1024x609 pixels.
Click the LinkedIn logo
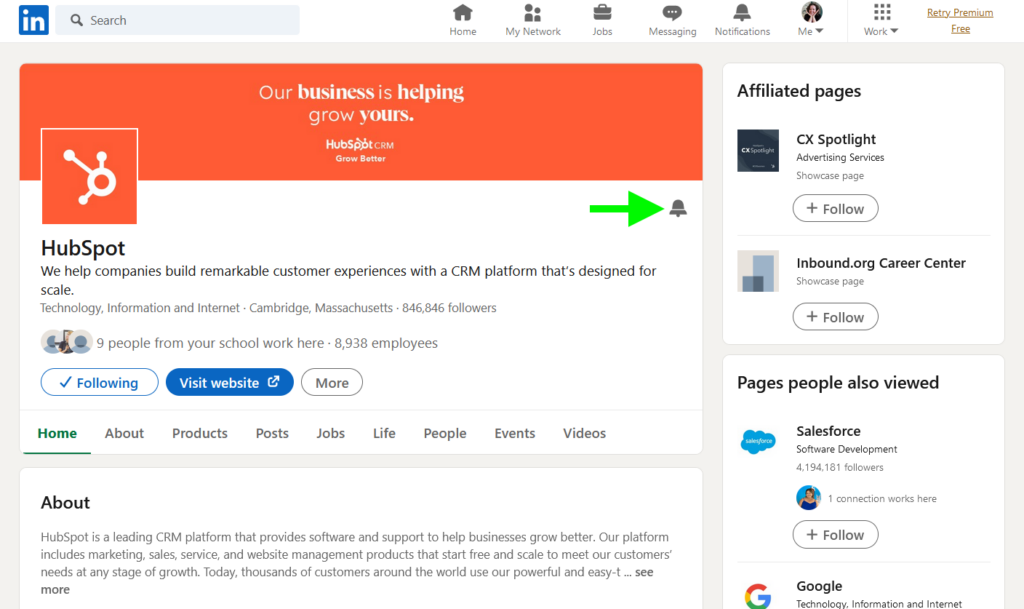click(33, 19)
